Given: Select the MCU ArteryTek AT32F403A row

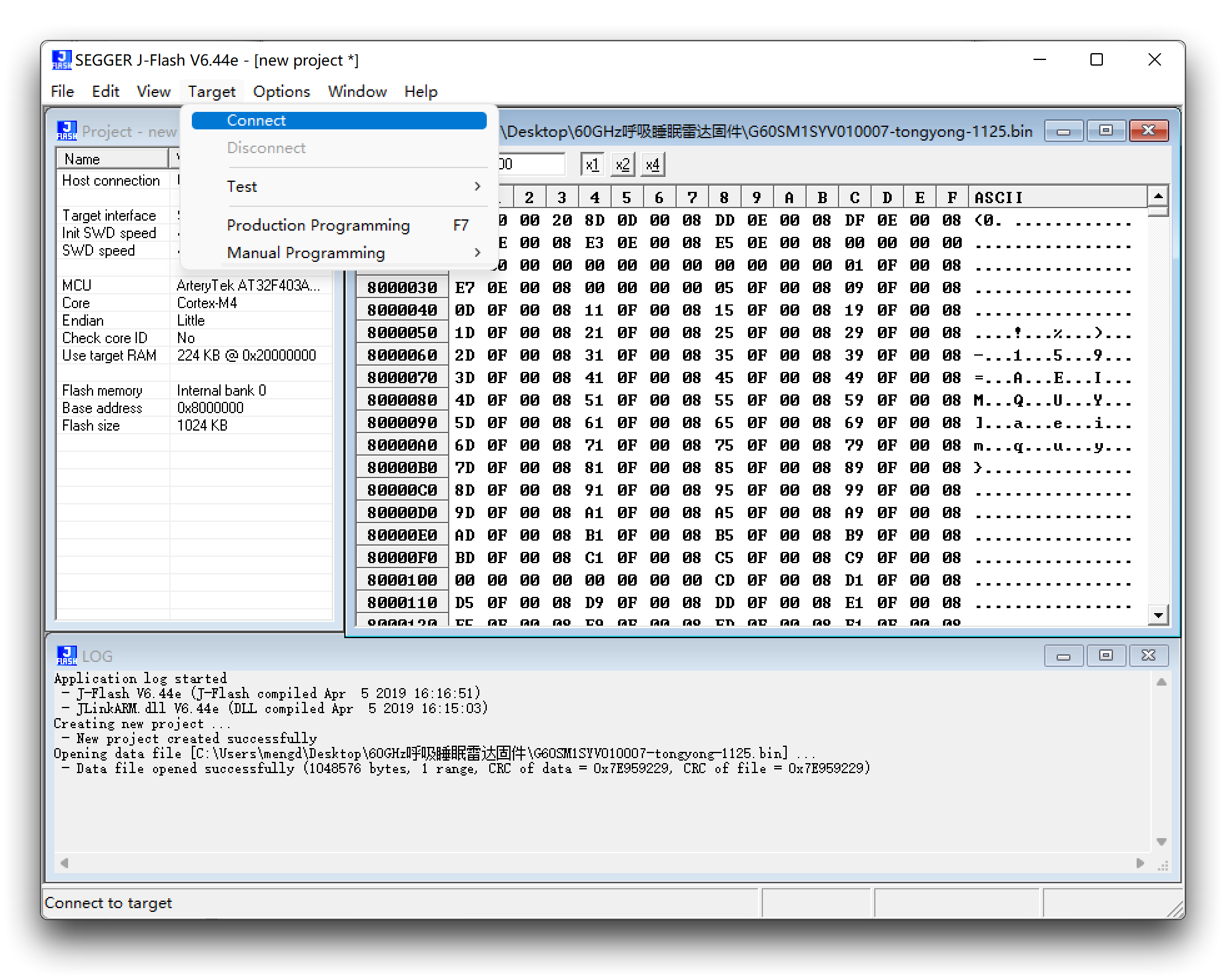Looking at the screenshot, I should click(x=194, y=286).
